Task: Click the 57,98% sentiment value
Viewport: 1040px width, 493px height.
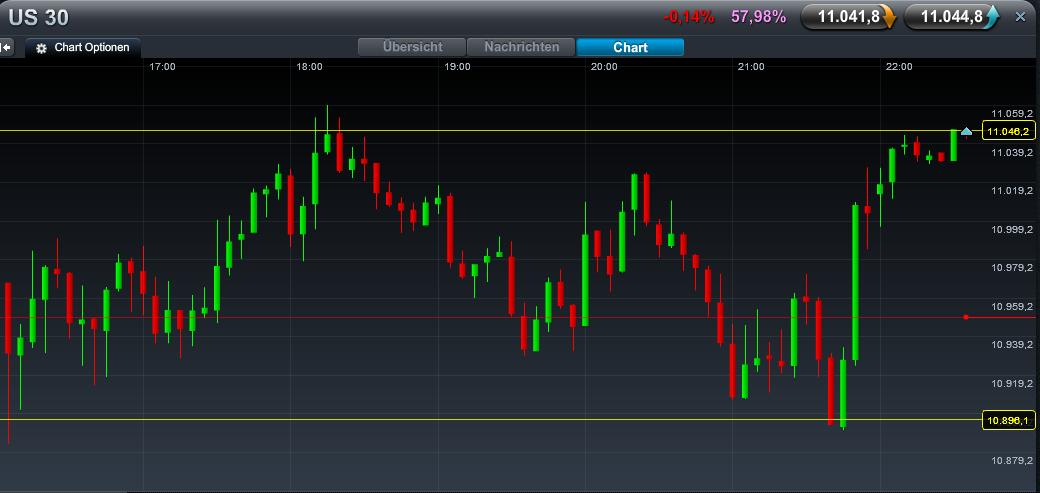Action: (x=759, y=17)
